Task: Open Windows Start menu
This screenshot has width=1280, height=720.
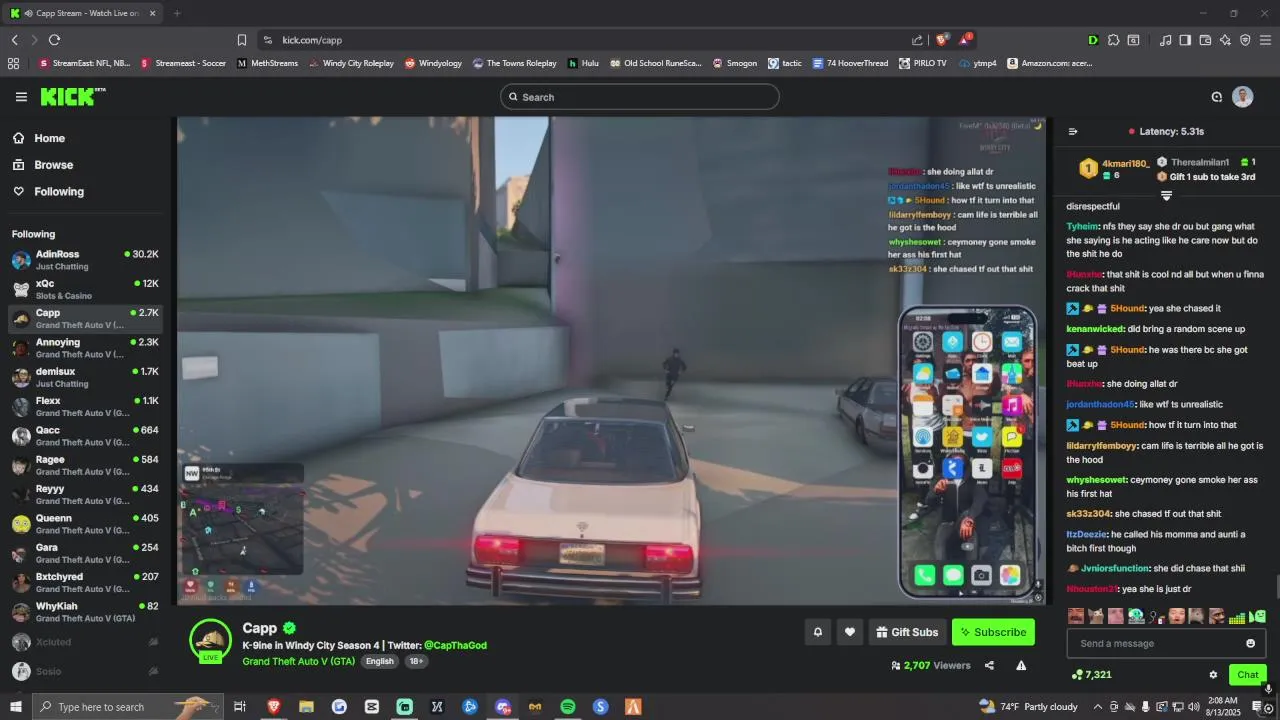Action: pos(15,707)
